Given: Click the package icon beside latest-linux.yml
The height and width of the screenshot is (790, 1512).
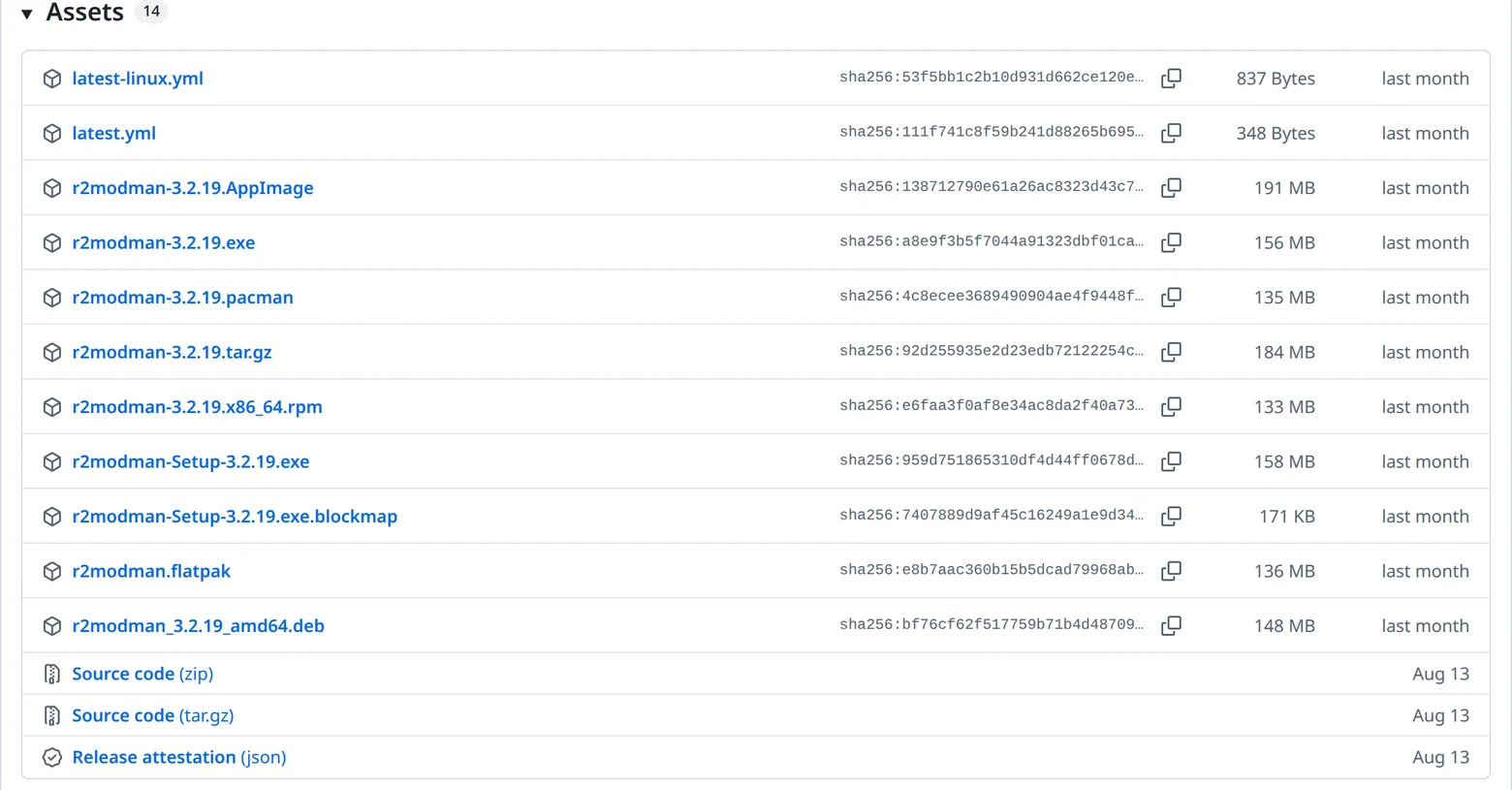Looking at the screenshot, I should point(52,79).
